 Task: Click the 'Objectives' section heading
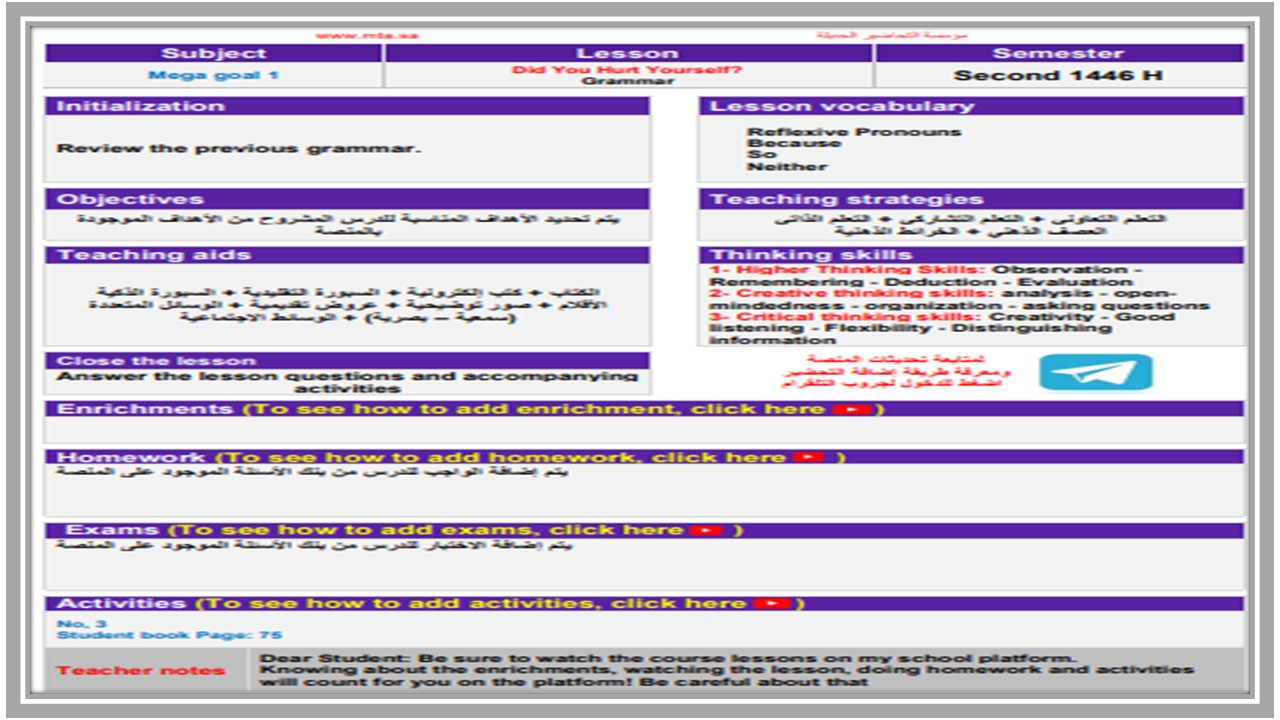[130, 199]
